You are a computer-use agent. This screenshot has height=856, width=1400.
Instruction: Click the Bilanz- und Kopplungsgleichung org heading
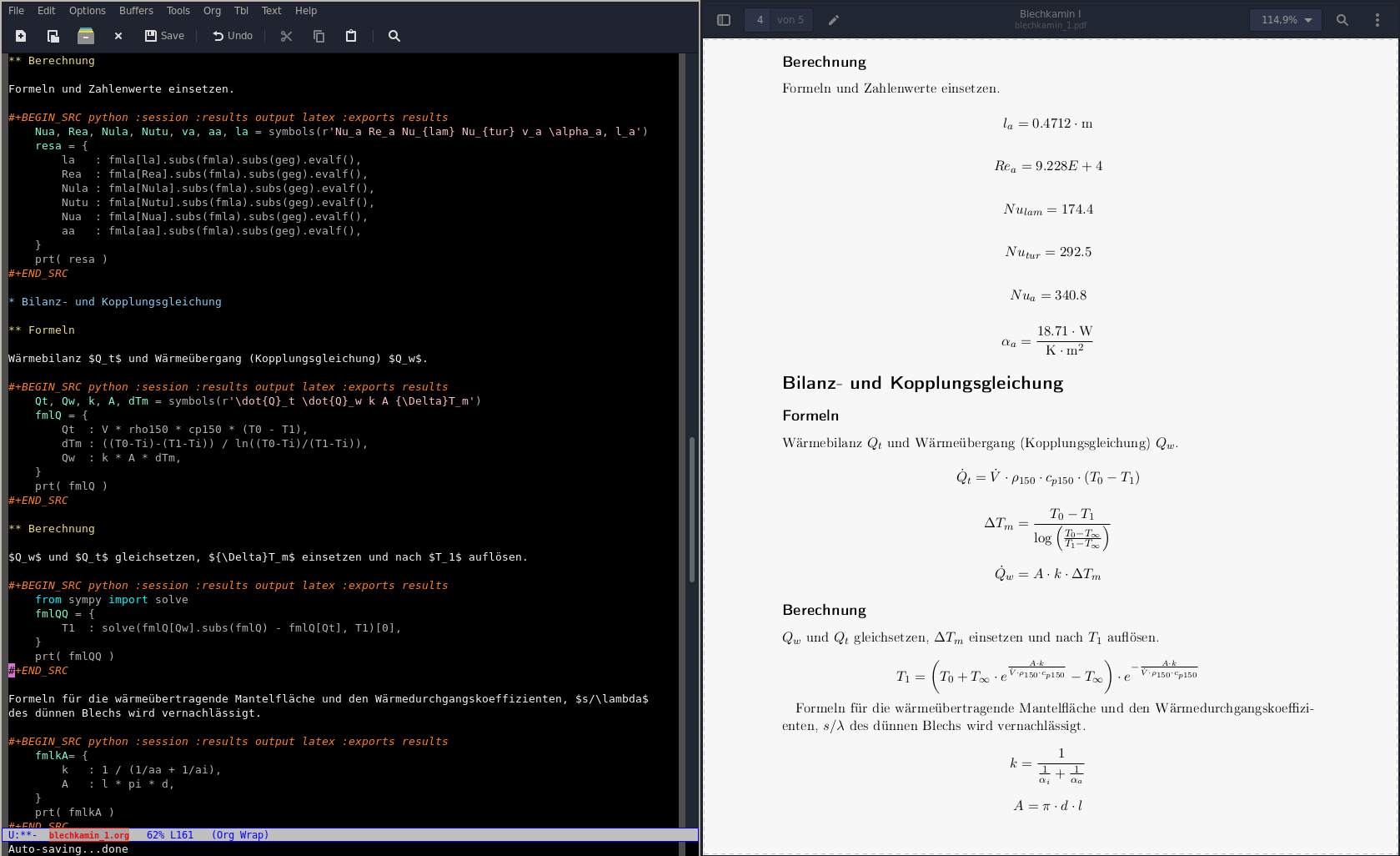(x=115, y=302)
